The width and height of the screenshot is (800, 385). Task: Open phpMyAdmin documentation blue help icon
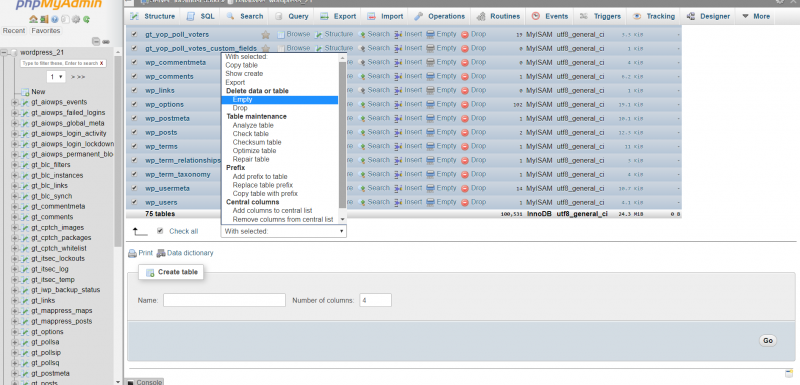point(55,19)
